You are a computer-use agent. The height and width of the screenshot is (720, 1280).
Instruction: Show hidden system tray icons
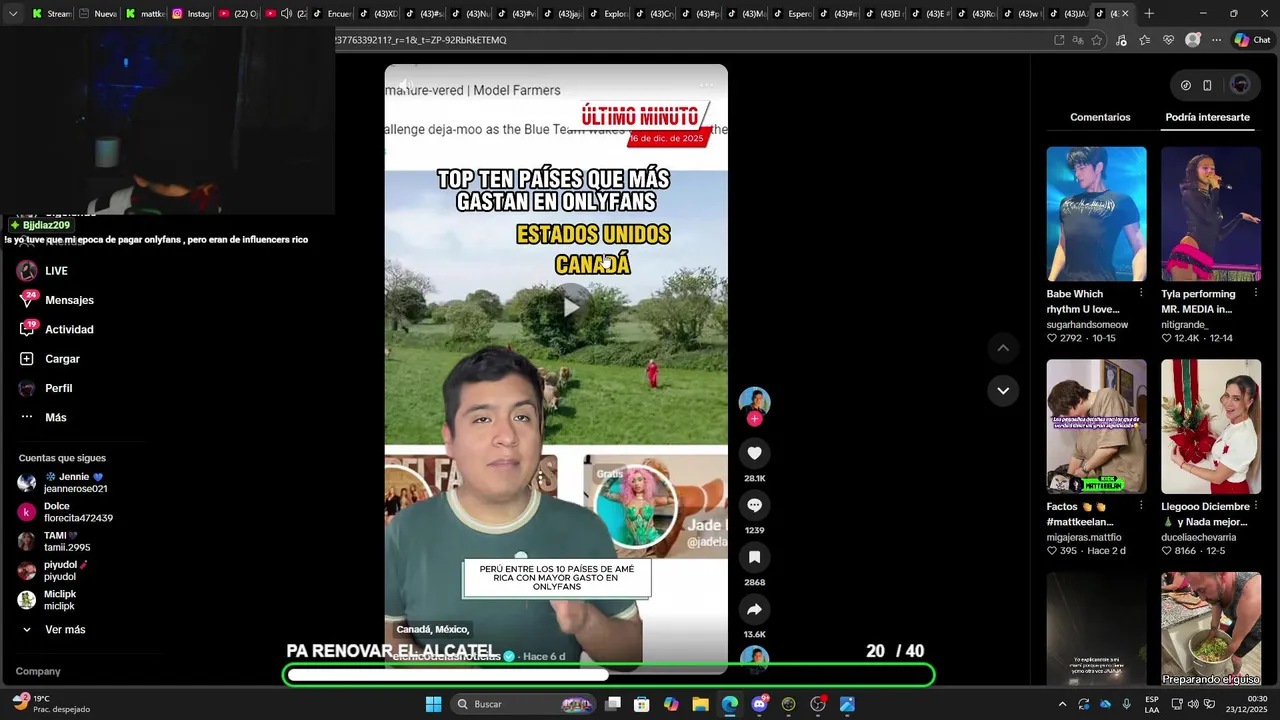click(x=1062, y=704)
